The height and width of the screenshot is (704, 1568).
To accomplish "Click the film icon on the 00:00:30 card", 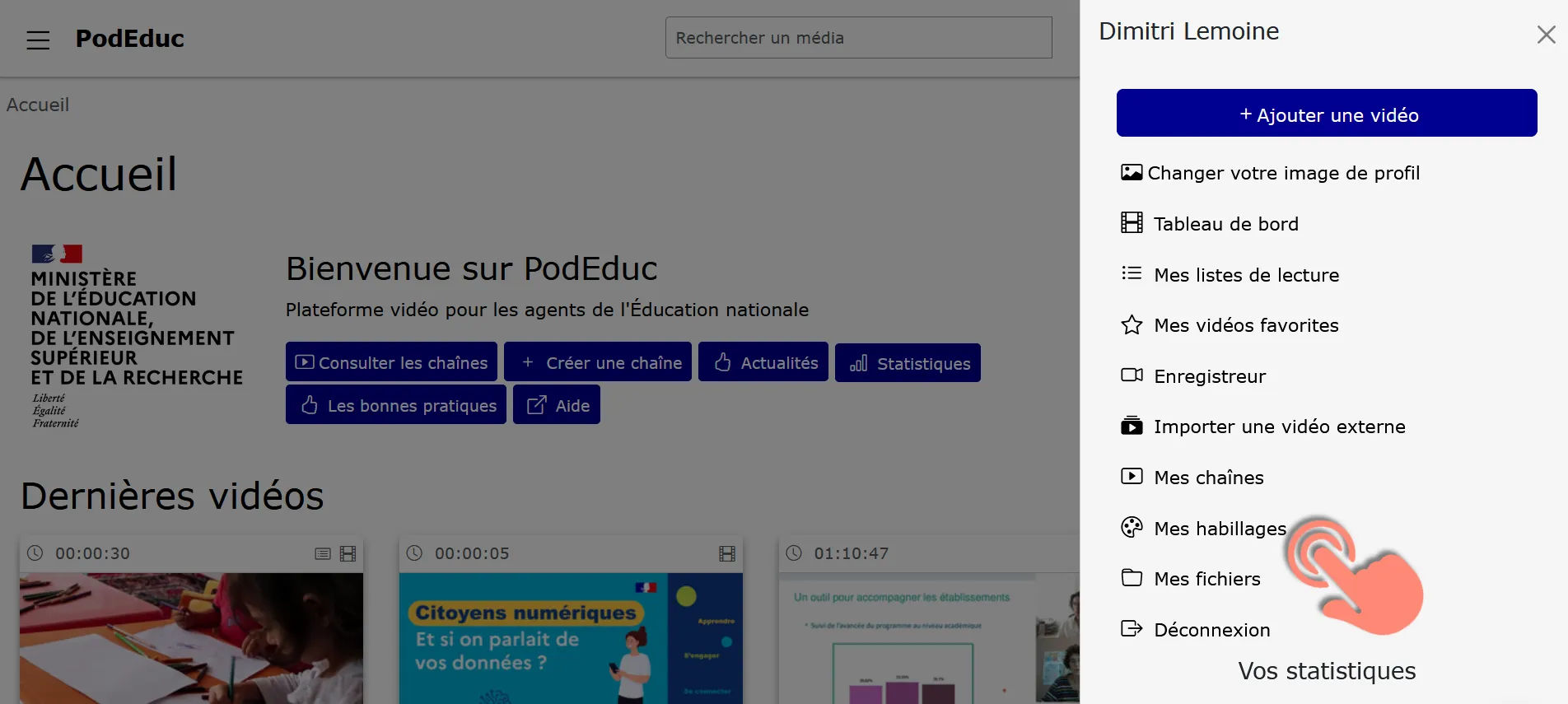I will pyautogui.click(x=348, y=554).
